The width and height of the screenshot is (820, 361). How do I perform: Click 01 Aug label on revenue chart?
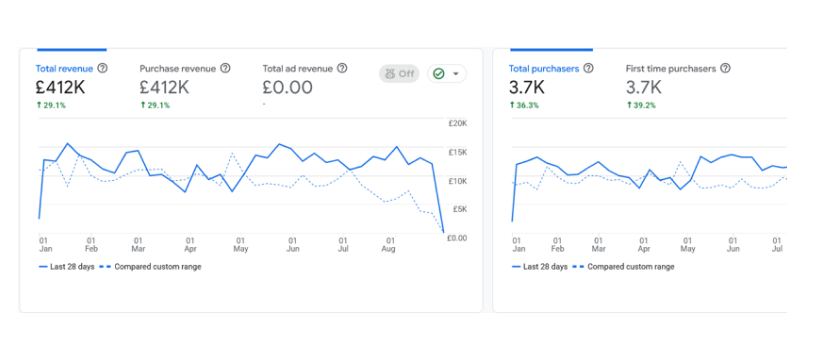[x=389, y=245]
